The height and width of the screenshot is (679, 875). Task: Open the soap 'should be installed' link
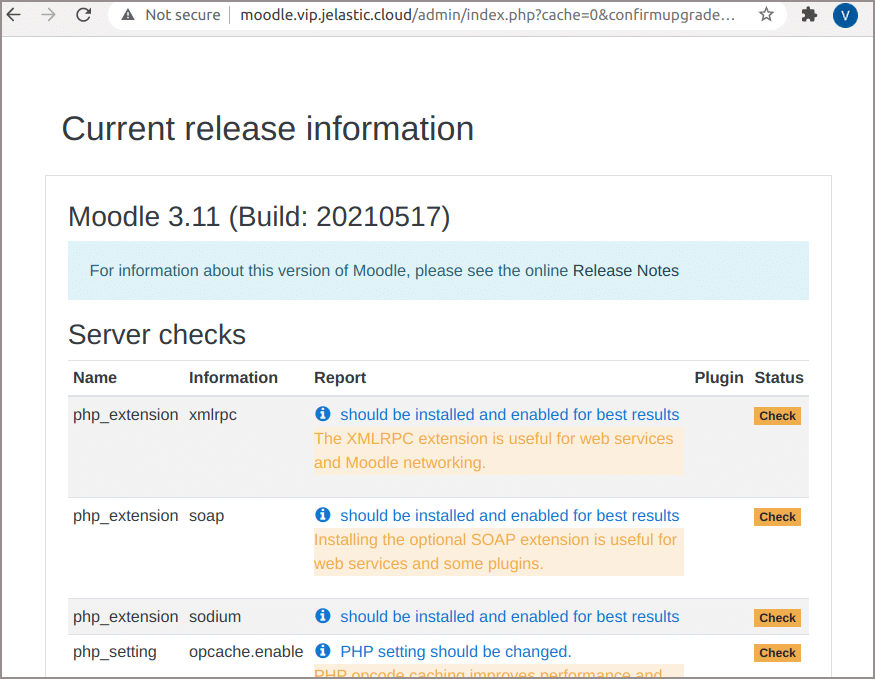point(509,516)
